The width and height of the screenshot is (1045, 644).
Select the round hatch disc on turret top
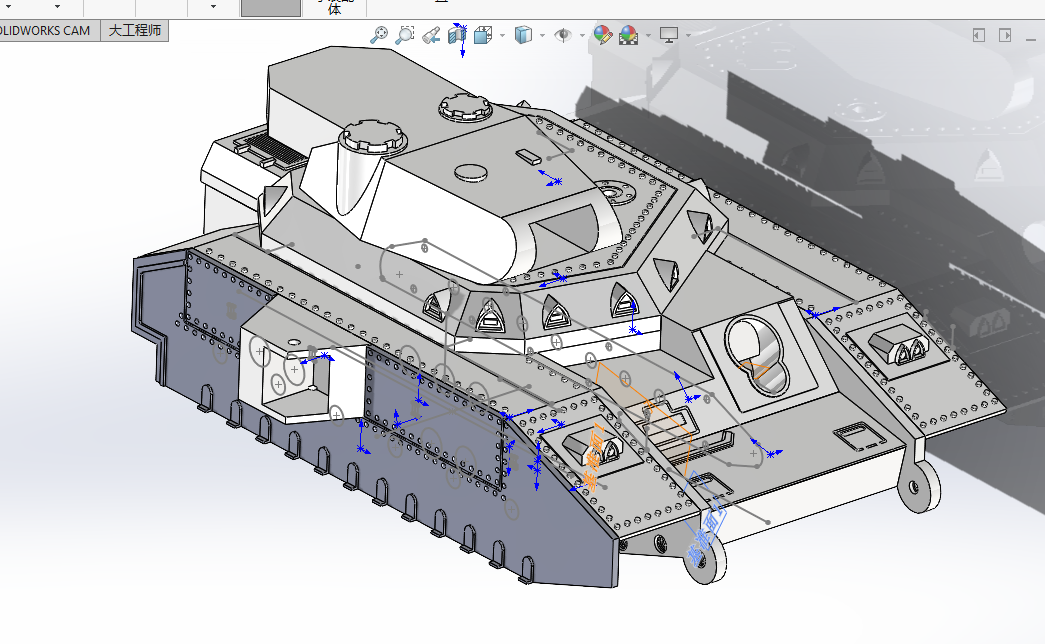coord(472,173)
